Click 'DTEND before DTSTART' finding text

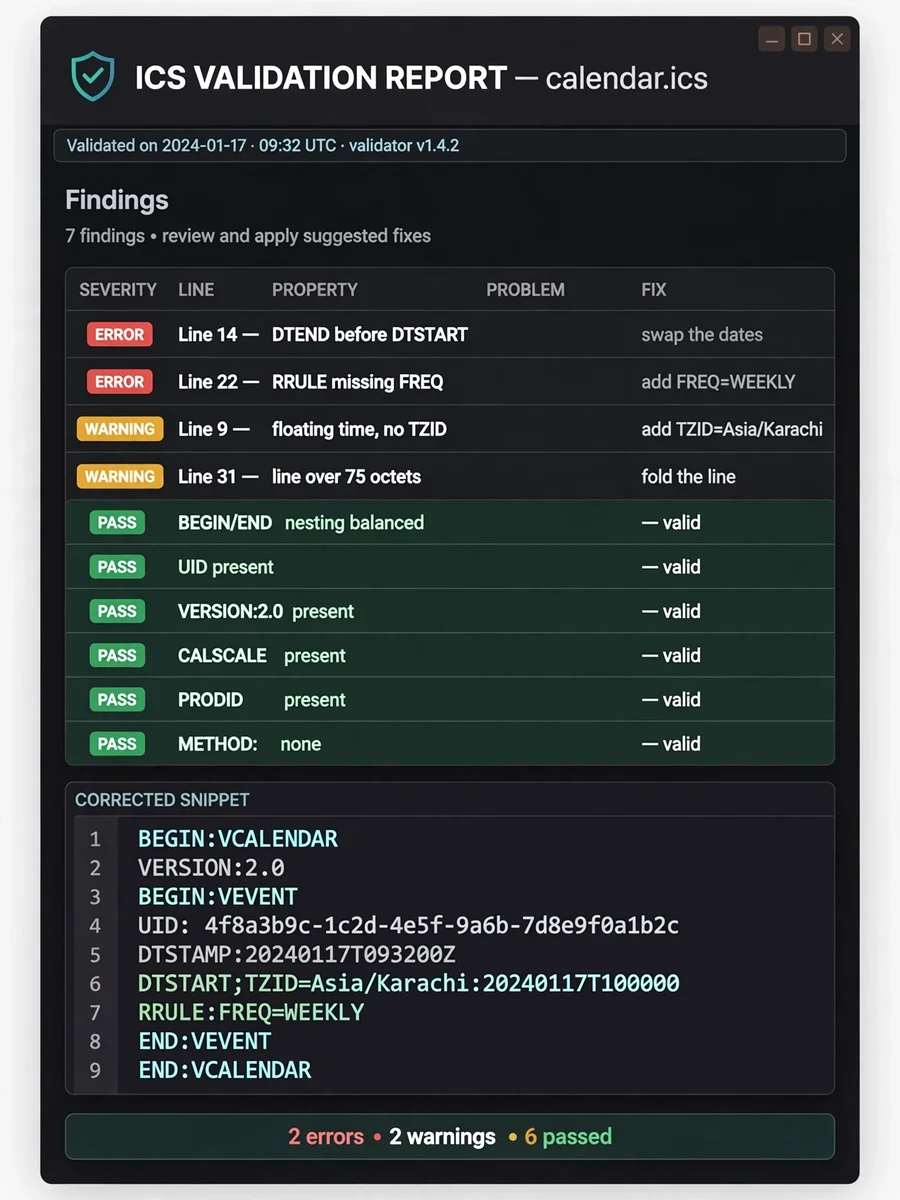[x=370, y=335]
